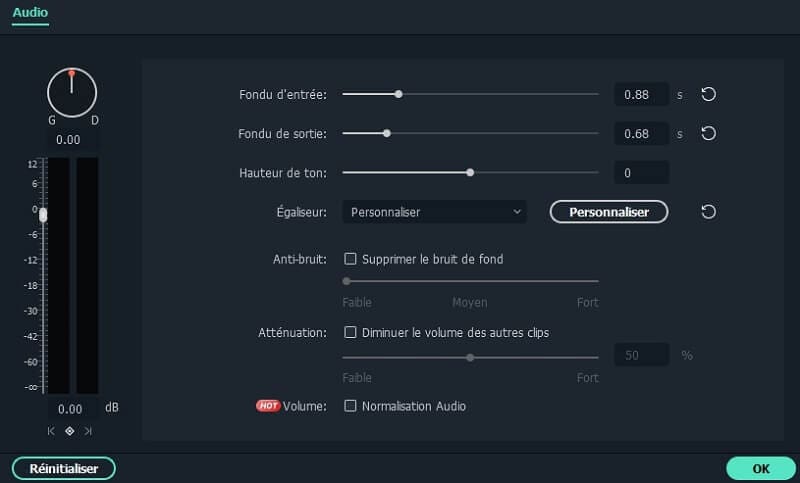Click the vertical volume fader handle
This screenshot has height=483, width=800.
tap(43, 215)
